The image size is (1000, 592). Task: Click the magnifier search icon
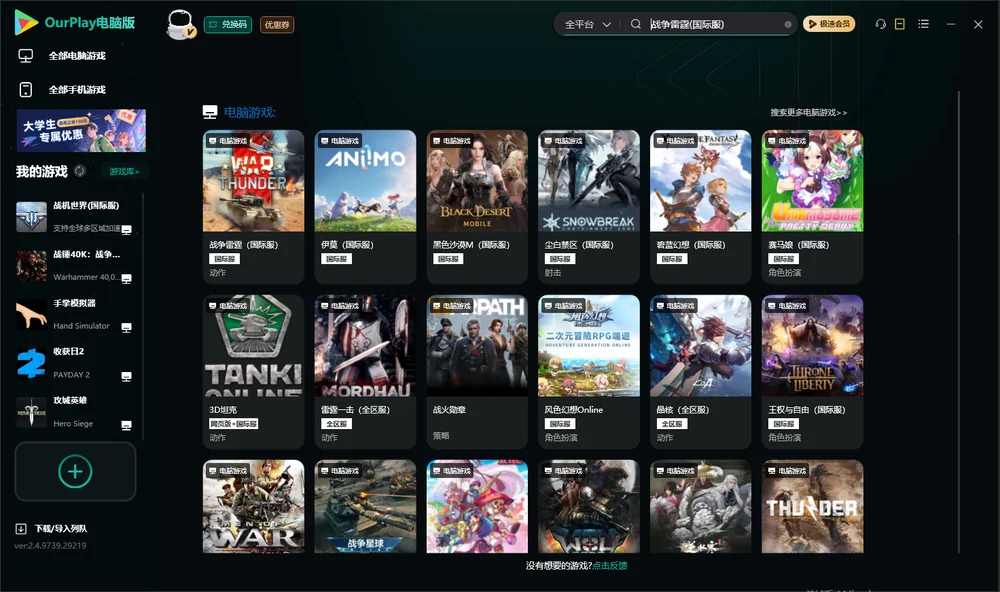635,24
